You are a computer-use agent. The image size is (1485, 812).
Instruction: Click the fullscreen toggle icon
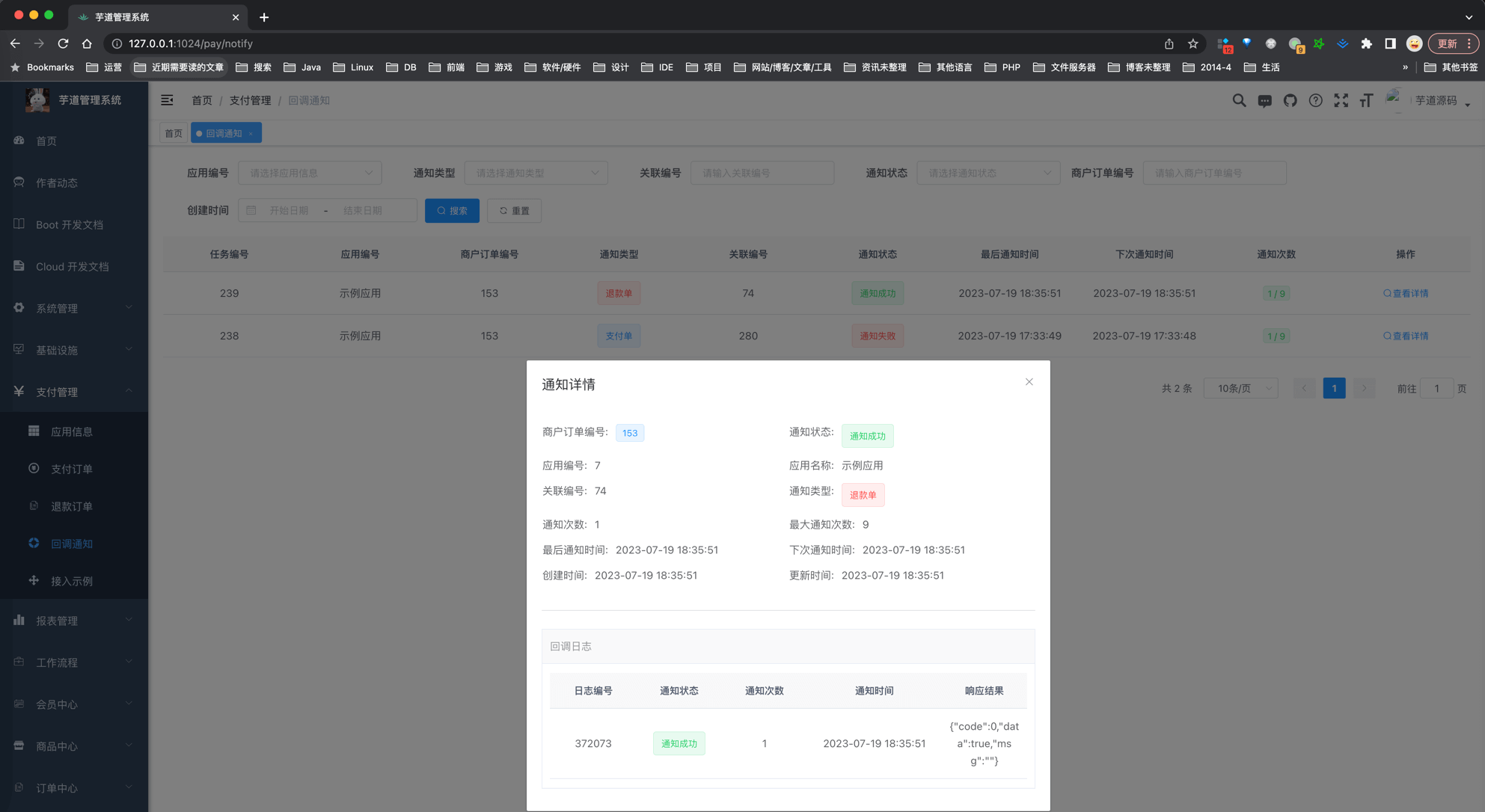tap(1341, 100)
